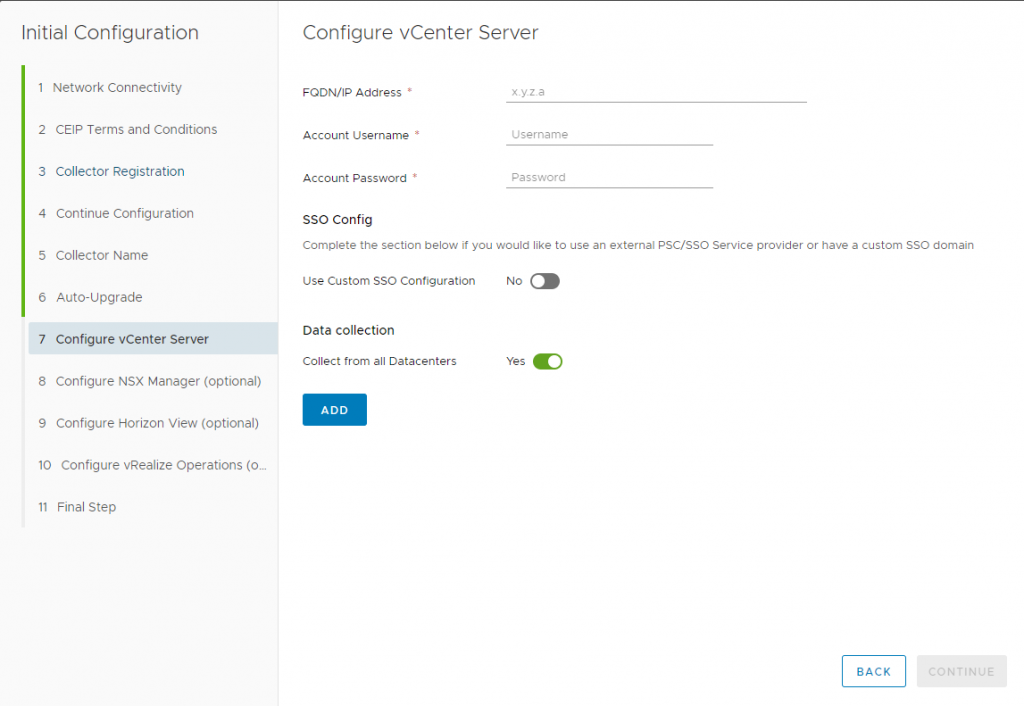The width and height of the screenshot is (1024, 706).
Task: Select step 4 Continue Configuration
Action: [152, 213]
